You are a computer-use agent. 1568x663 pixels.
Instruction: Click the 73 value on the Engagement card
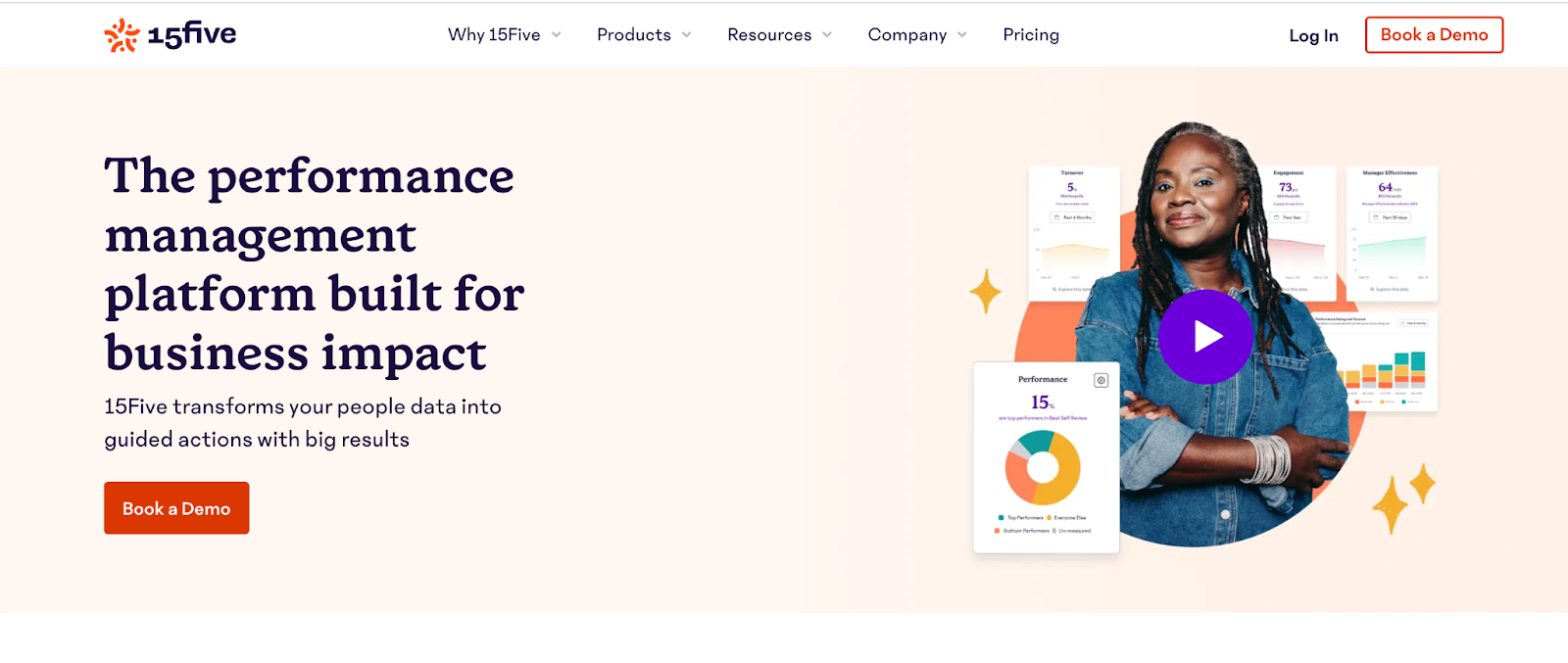(1288, 187)
